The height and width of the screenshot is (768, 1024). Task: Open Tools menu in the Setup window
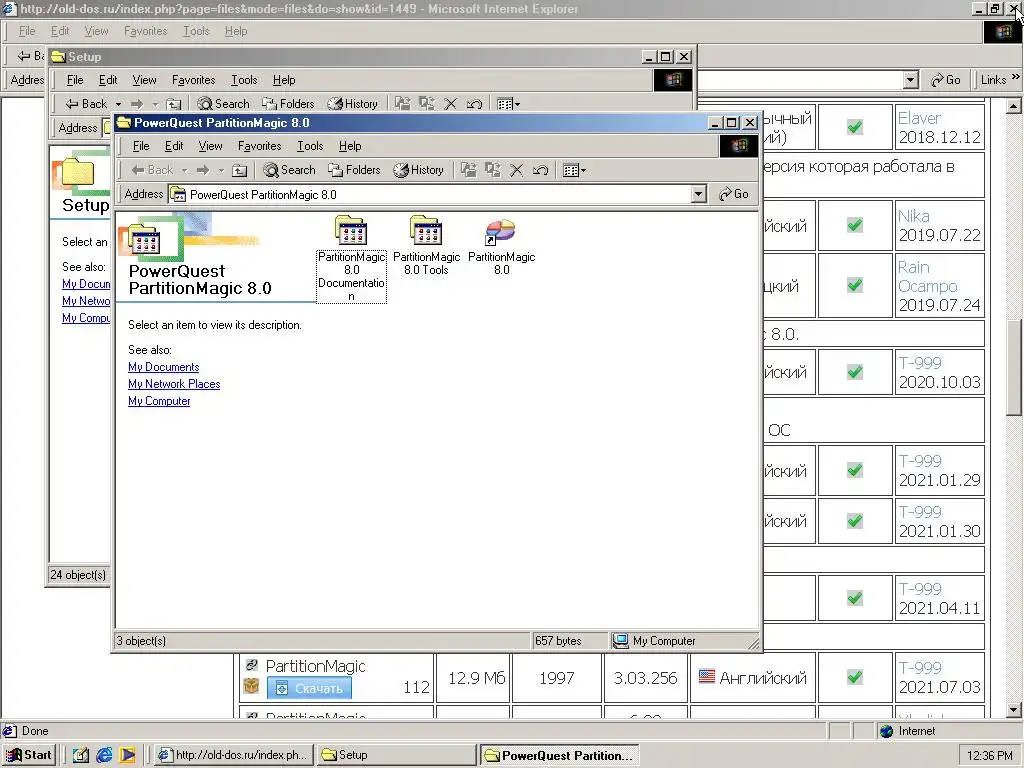244,80
